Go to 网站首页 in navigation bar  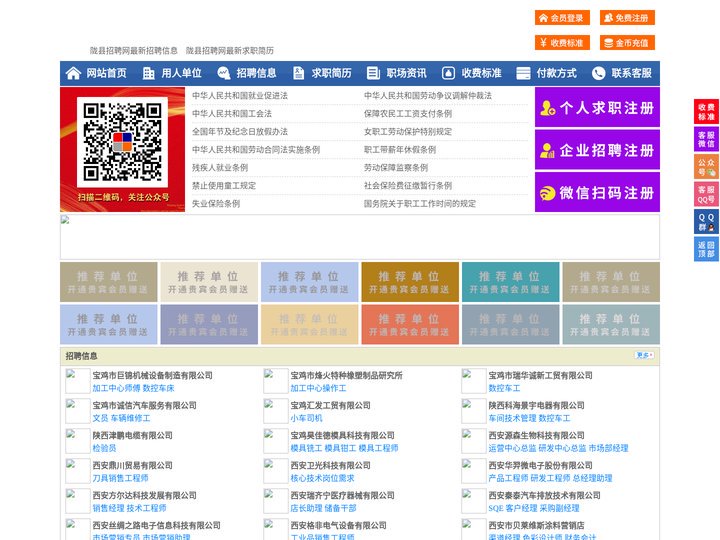(107, 73)
